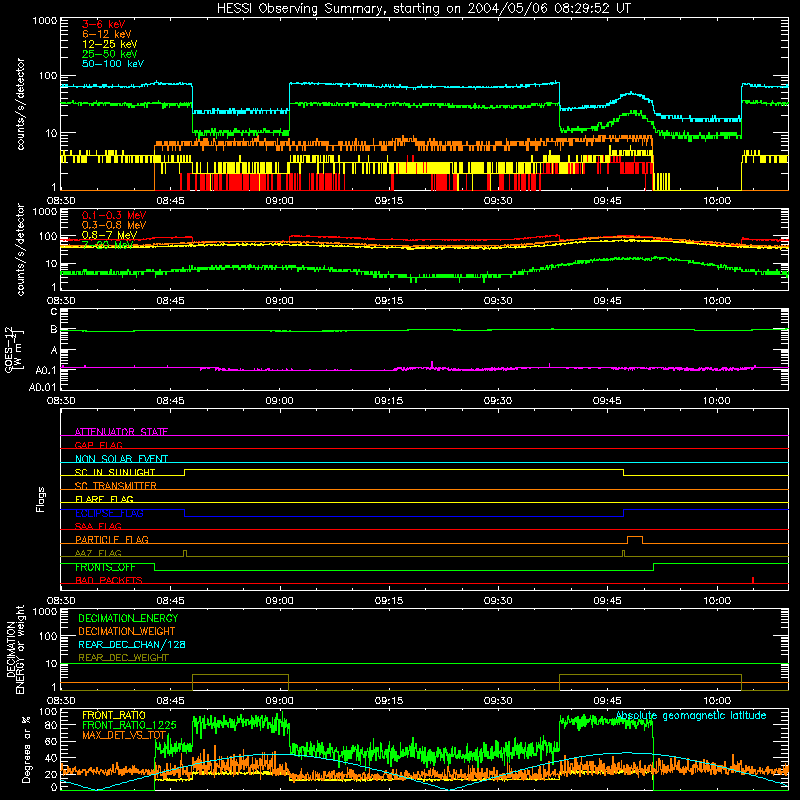Click the HESSI Observing Summary title
The height and width of the screenshot is (800, 800).
pos(423,9)
